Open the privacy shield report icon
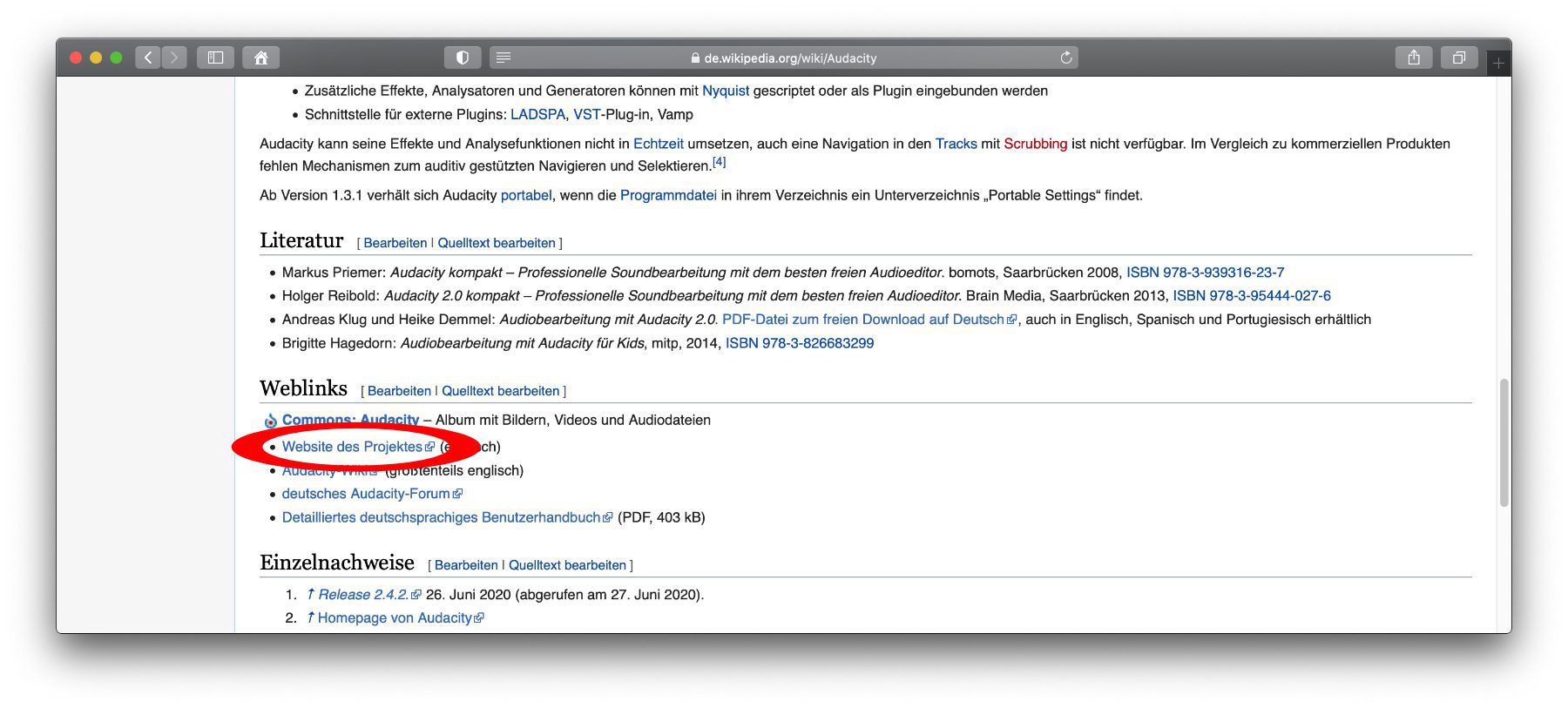This screenshot has height=708, width=1568. click(x=463, y=57)
